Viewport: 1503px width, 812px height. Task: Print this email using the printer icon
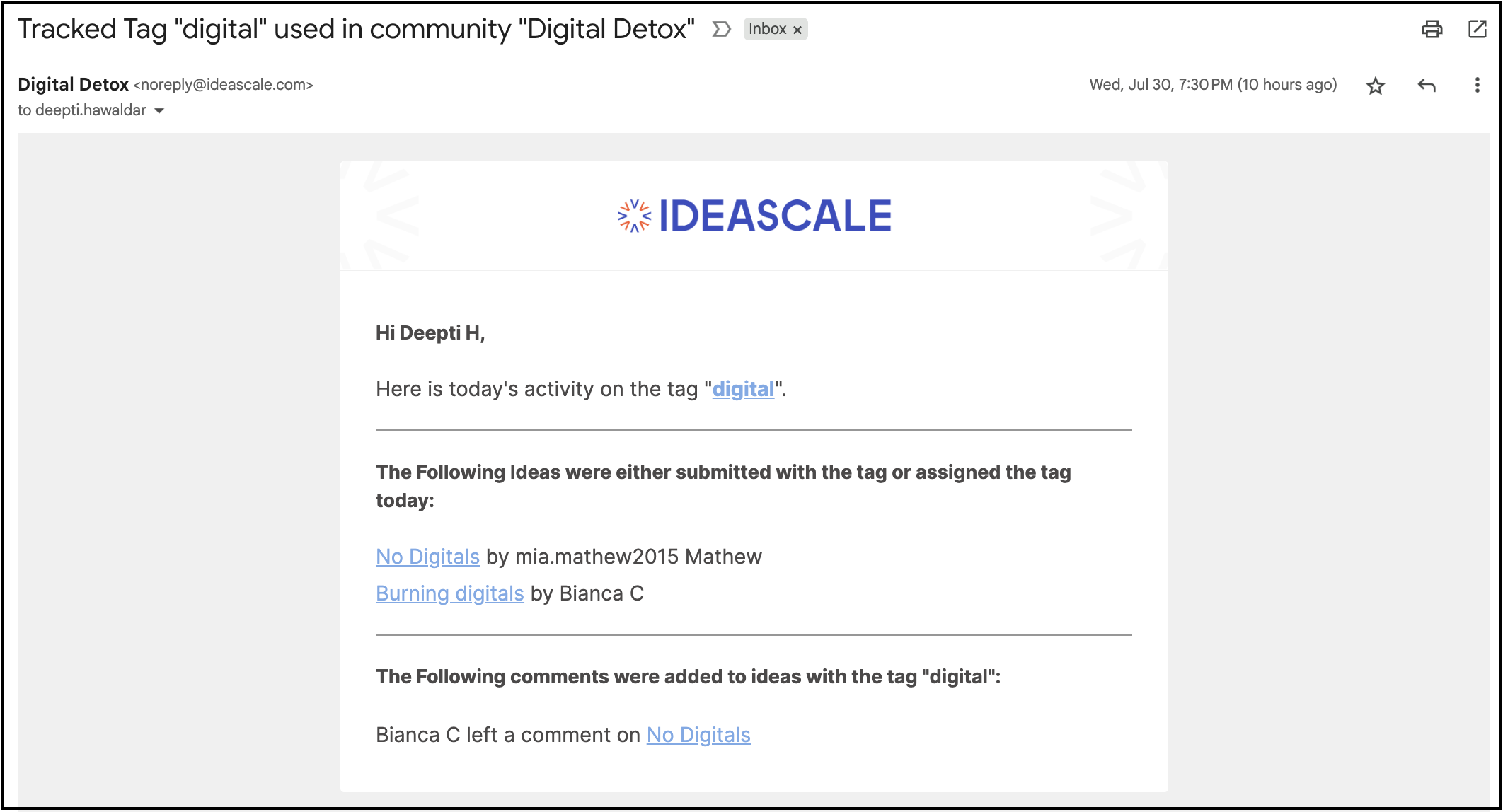(1432, 29)
